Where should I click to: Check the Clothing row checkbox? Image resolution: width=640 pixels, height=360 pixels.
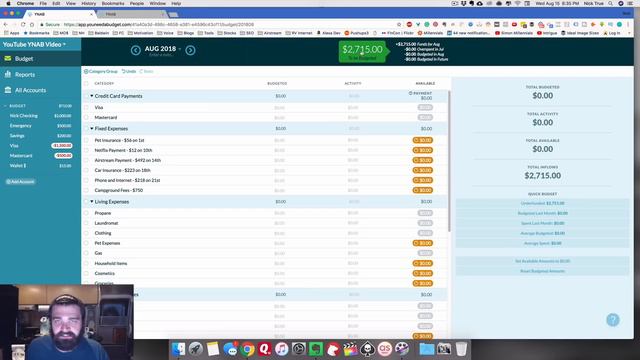(86, 233)
